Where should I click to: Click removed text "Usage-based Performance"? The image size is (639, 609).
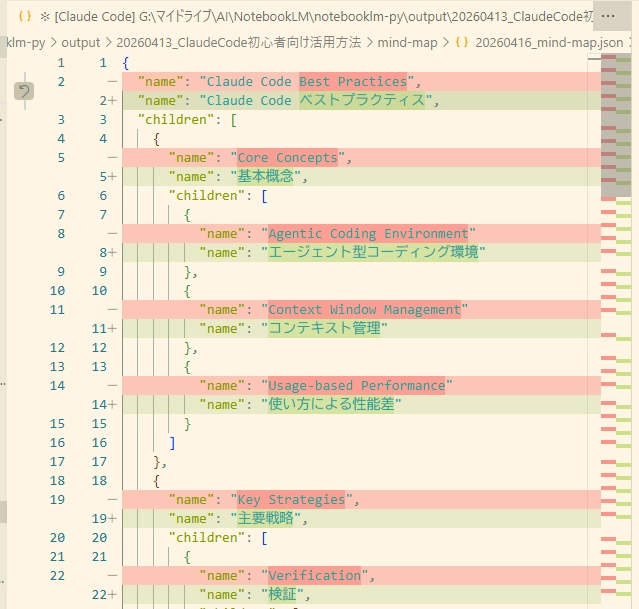(x=357, y=385)
